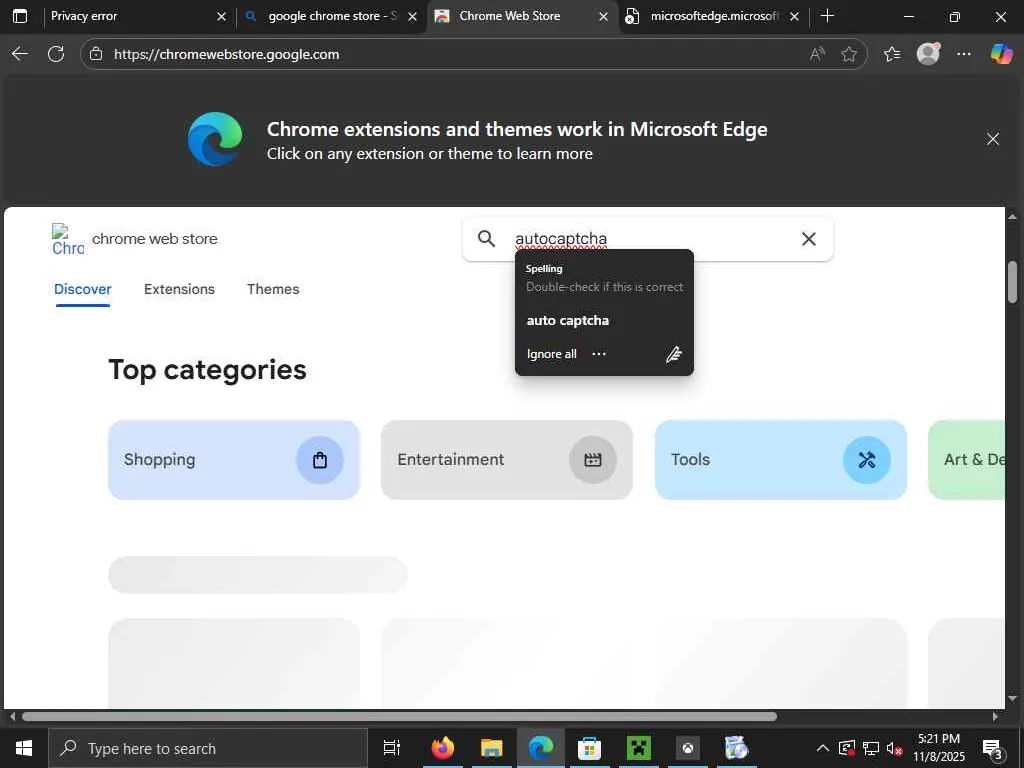Screen dimensions: 1024x768
Task: Clear the autocaptcha search text
Action: pyautogui.click(x=808, y=239)
